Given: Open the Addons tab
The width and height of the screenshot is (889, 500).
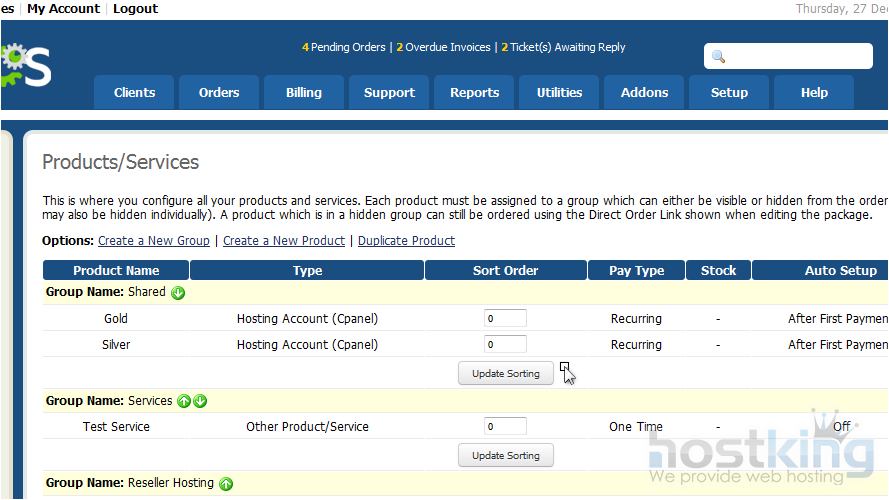Looking at the screenshot, I should [644, 93].
